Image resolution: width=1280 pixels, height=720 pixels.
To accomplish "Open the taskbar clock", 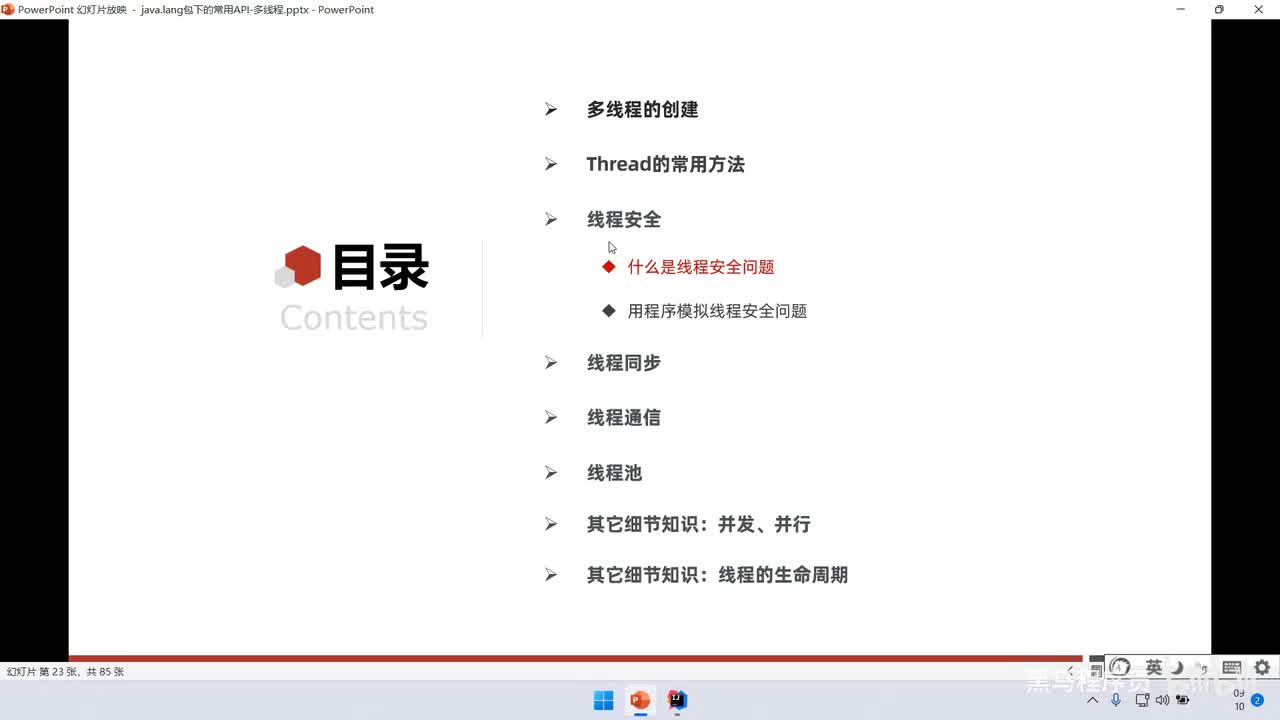I will pos(1239,700).
